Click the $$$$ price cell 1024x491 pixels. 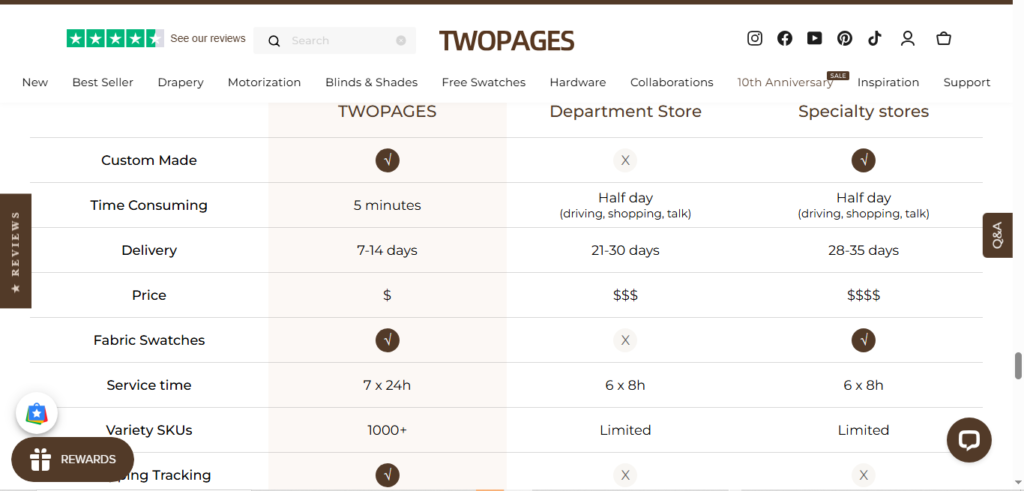click(x=863, y=295)
